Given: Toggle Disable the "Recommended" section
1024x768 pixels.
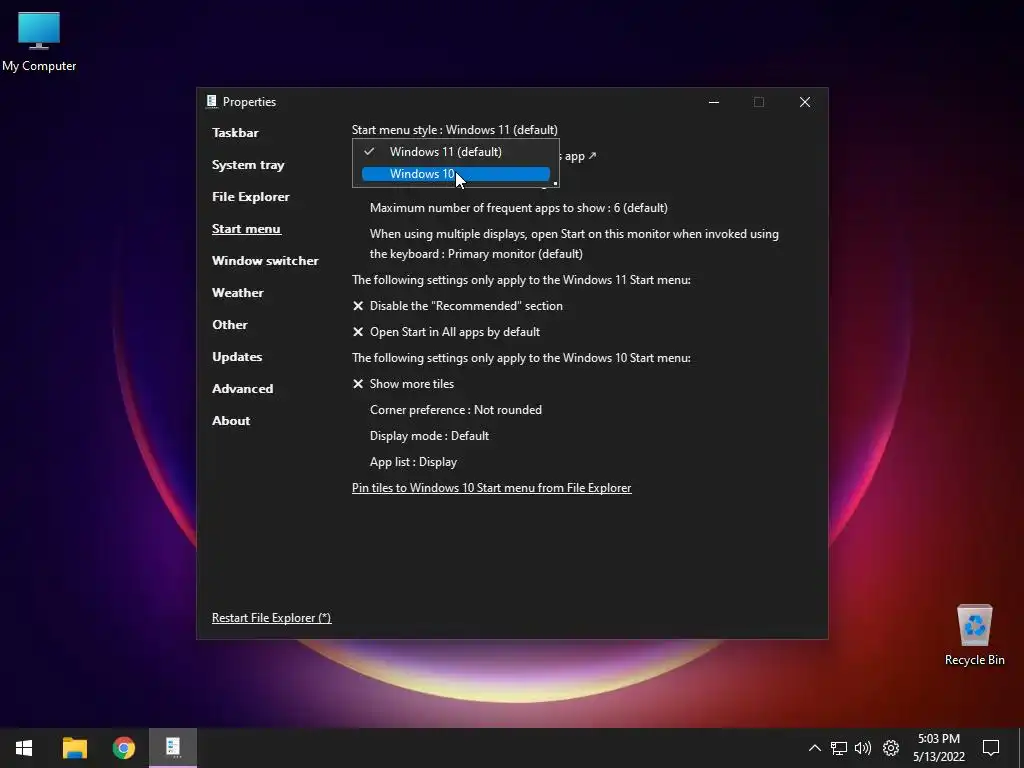Looking at the screenshot, I should coord(458,306).
